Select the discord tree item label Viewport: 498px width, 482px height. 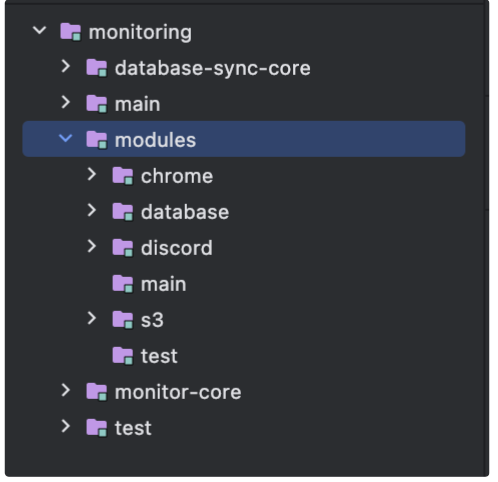click(177, 248)
